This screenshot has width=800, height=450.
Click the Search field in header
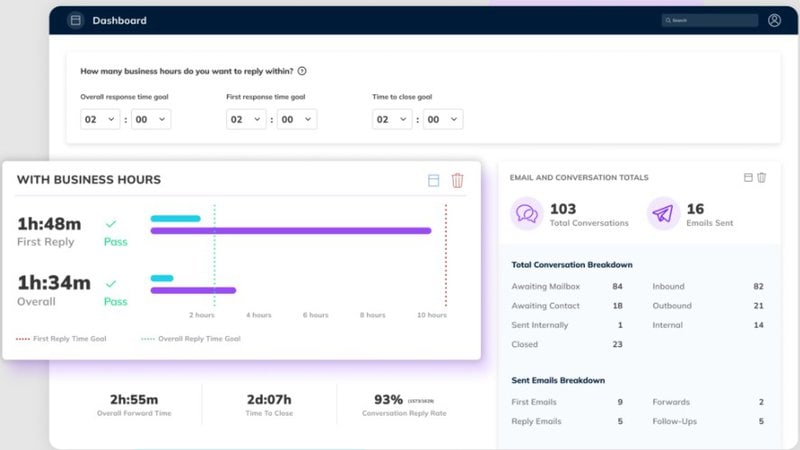pyautogui.click(x=709, y=20)
